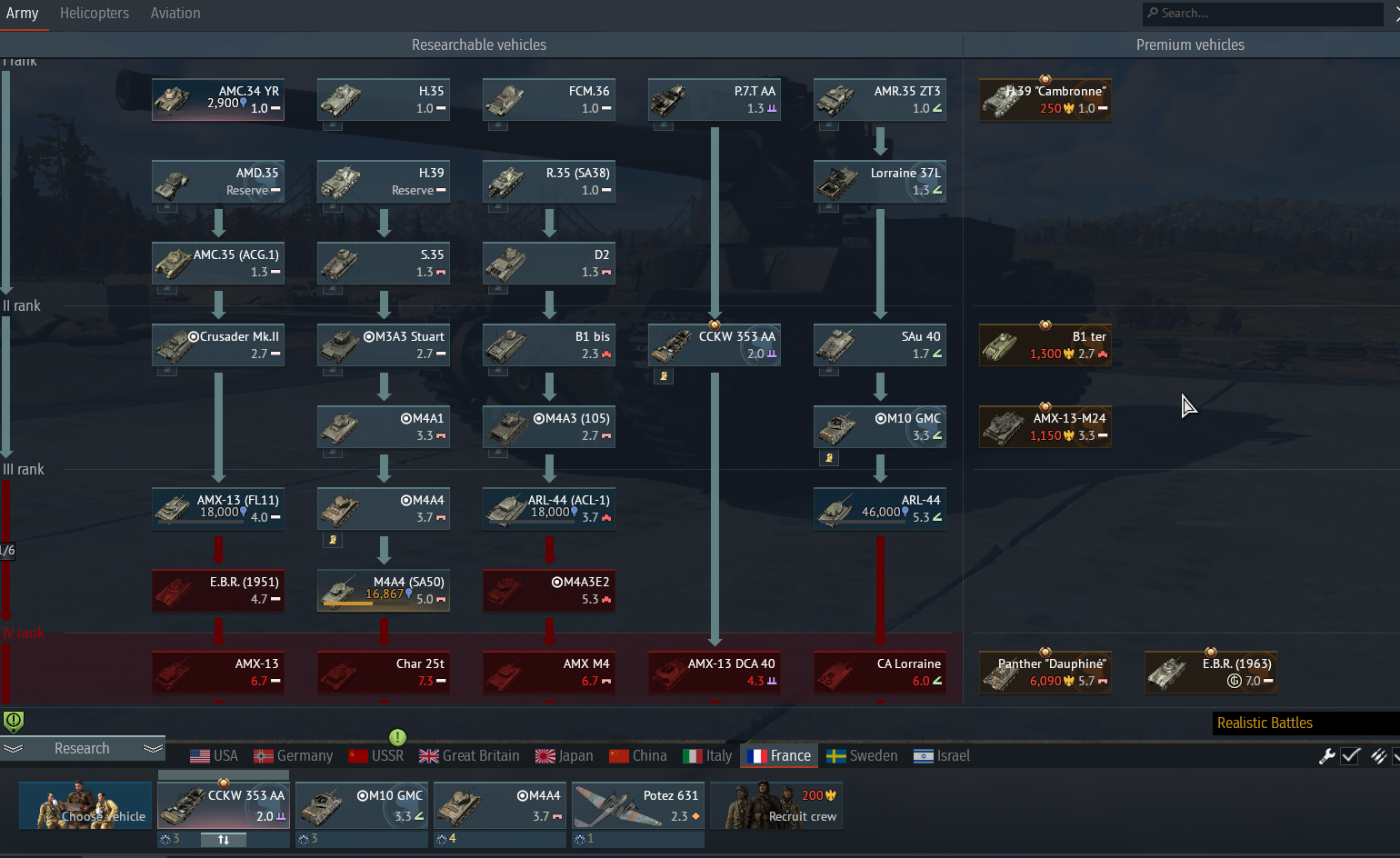
Task: Select the Italy nation tab
Action: click(707, 756)
